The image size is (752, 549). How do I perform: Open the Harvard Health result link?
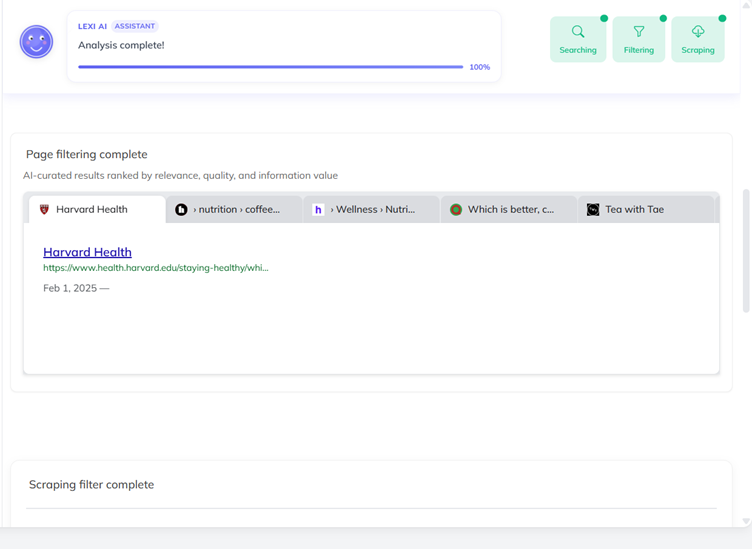click(87, 252)
